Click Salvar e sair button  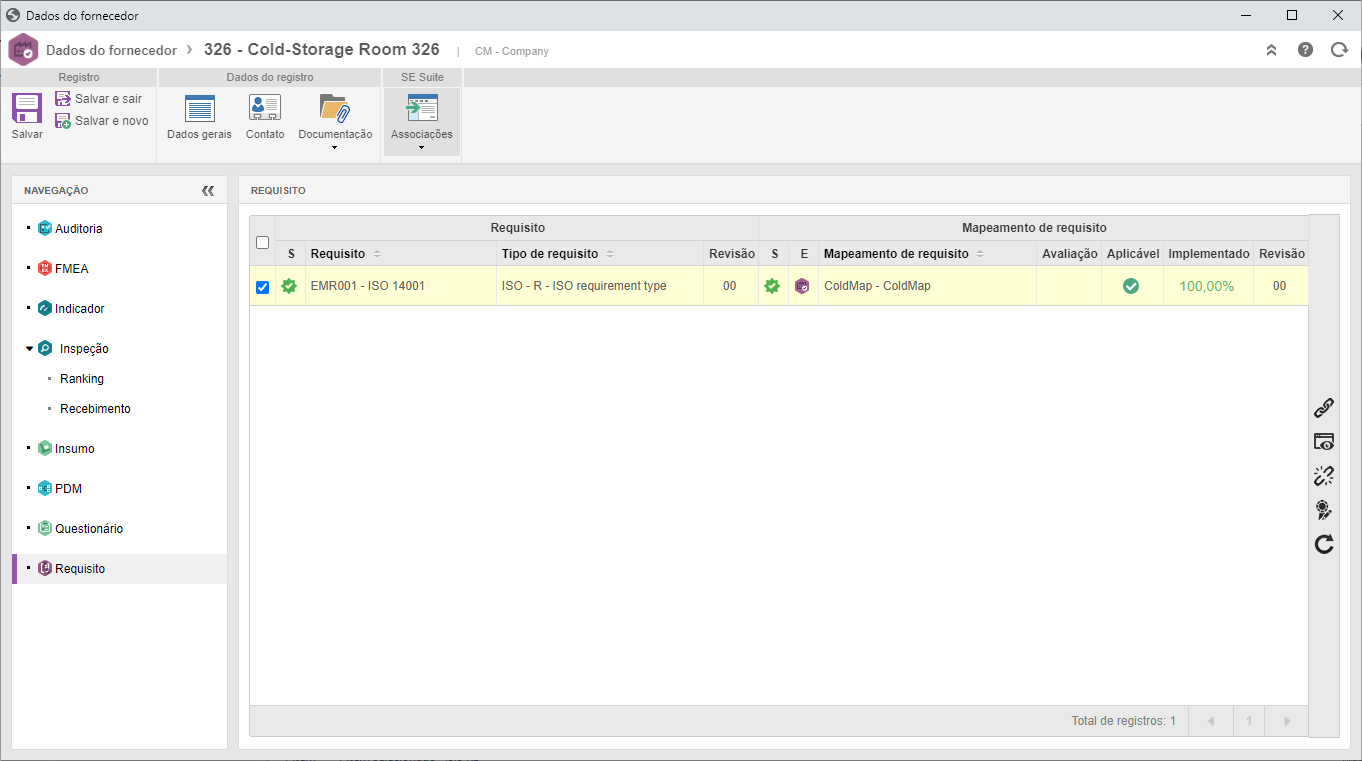(99, 99)
